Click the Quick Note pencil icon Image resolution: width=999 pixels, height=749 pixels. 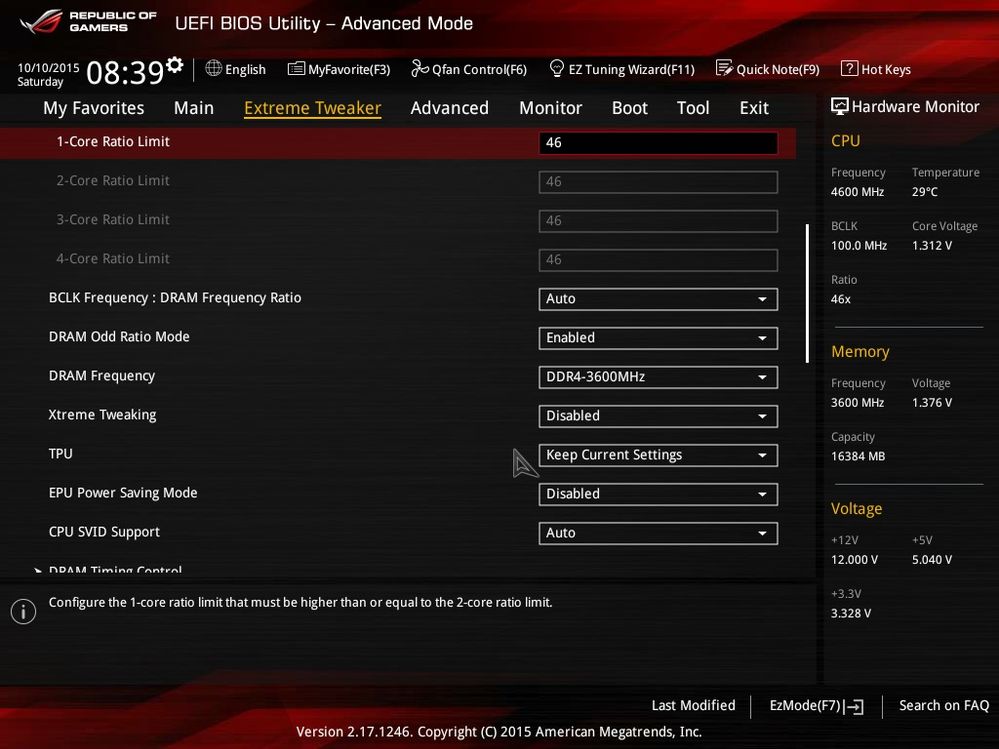click(724, 68)
